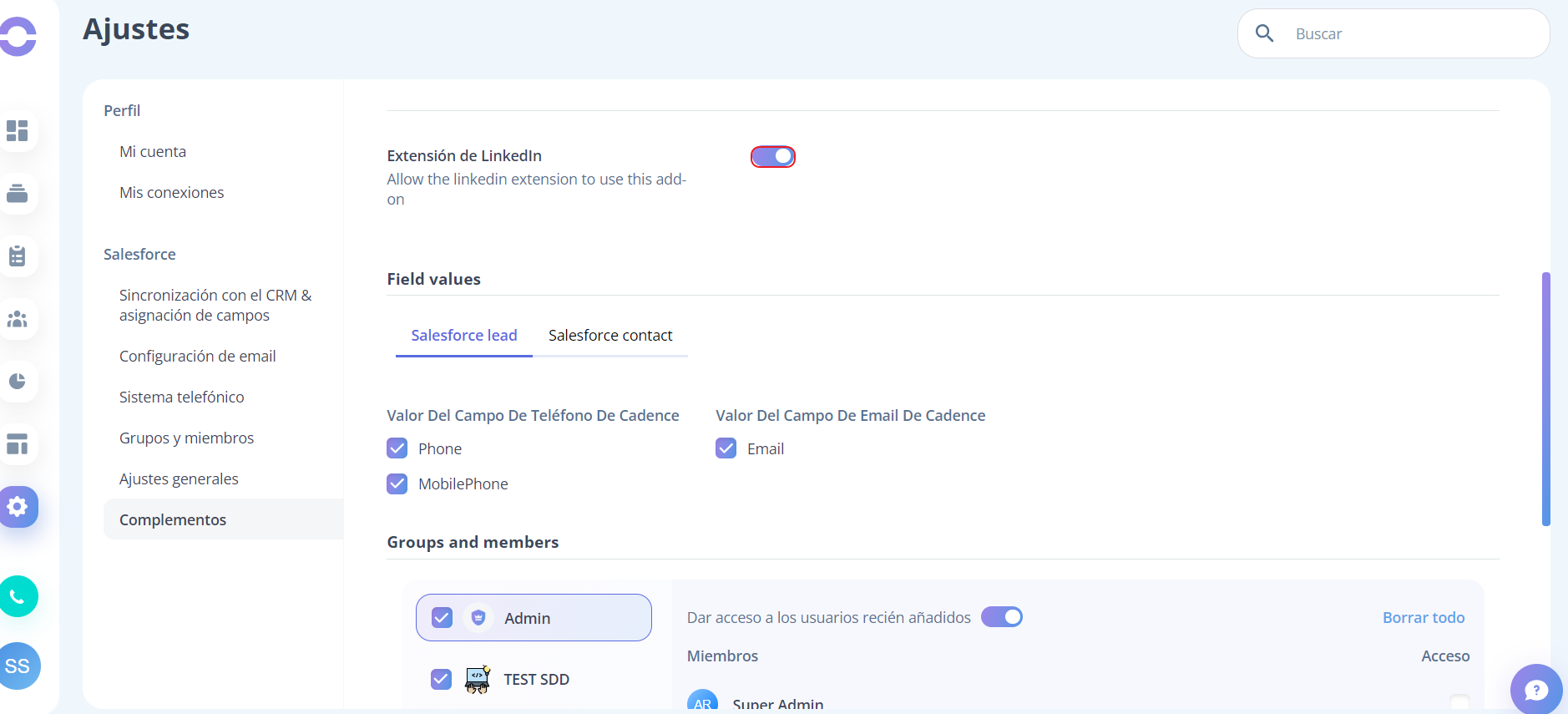Click the Acceso column label
1568x714 pixels.
pos(1446,656)
